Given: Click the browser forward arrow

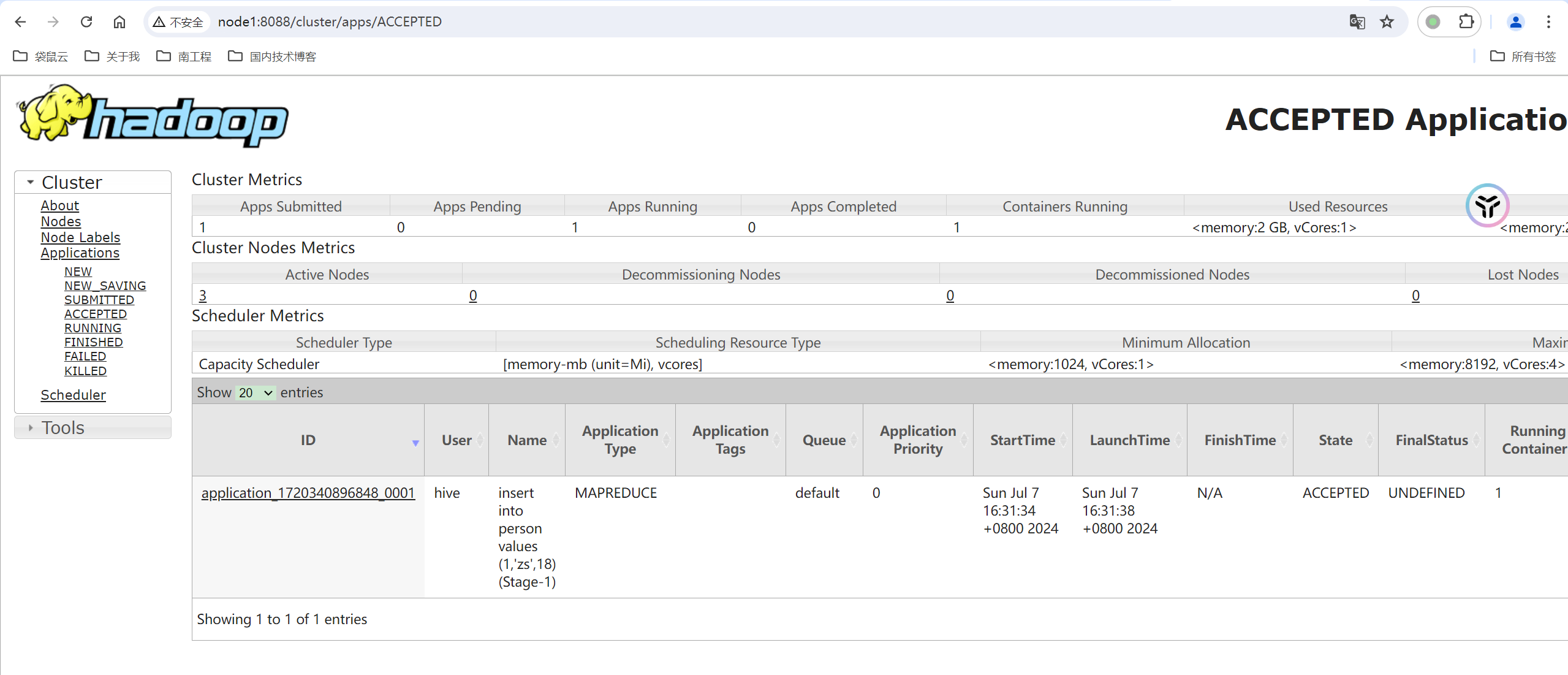Looking at the screenshot, I should tap(53, 22).
